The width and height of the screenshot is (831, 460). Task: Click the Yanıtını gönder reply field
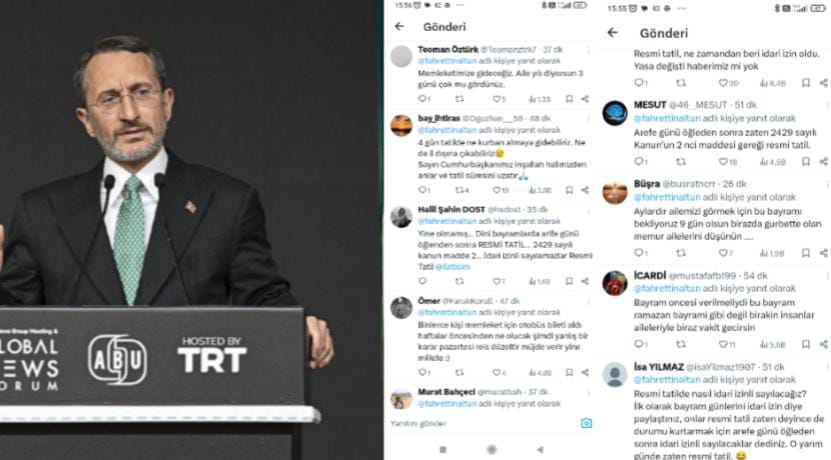[x=482, y=423]
